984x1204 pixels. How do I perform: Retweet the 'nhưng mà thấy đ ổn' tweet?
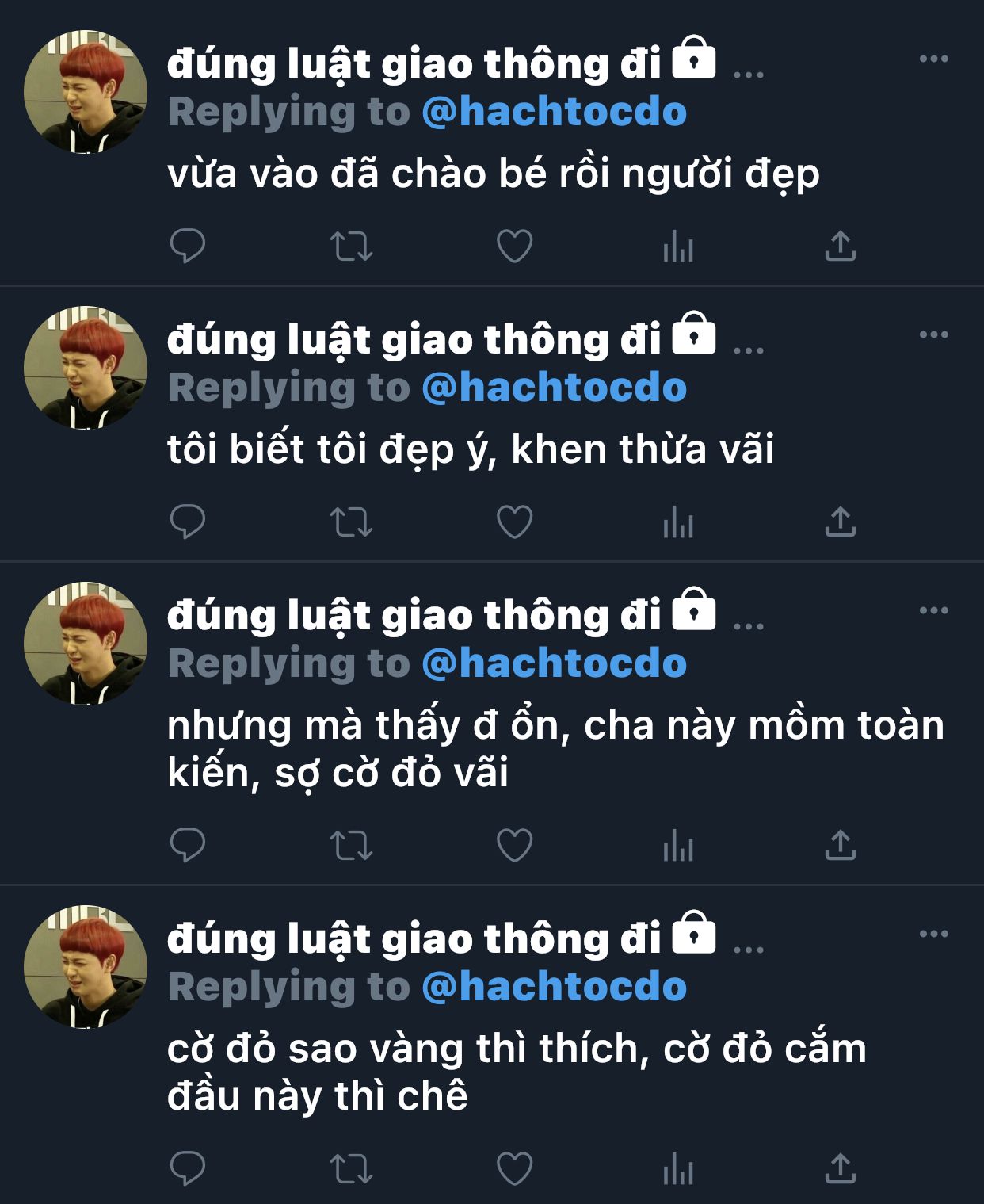pyautogui.click(x=351, y=845)
